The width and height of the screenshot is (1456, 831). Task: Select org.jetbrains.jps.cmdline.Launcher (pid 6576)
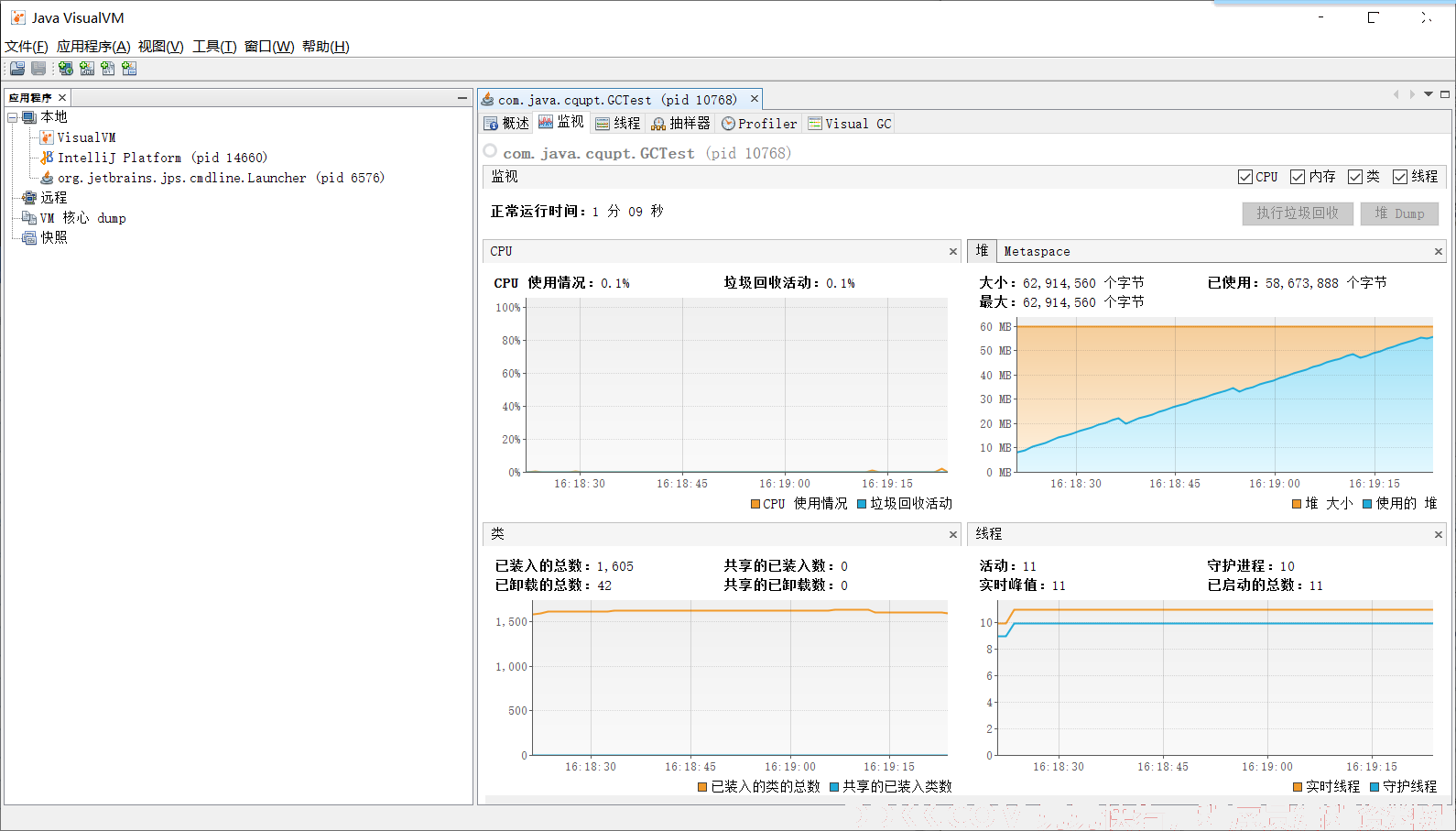tap(221, 178)
